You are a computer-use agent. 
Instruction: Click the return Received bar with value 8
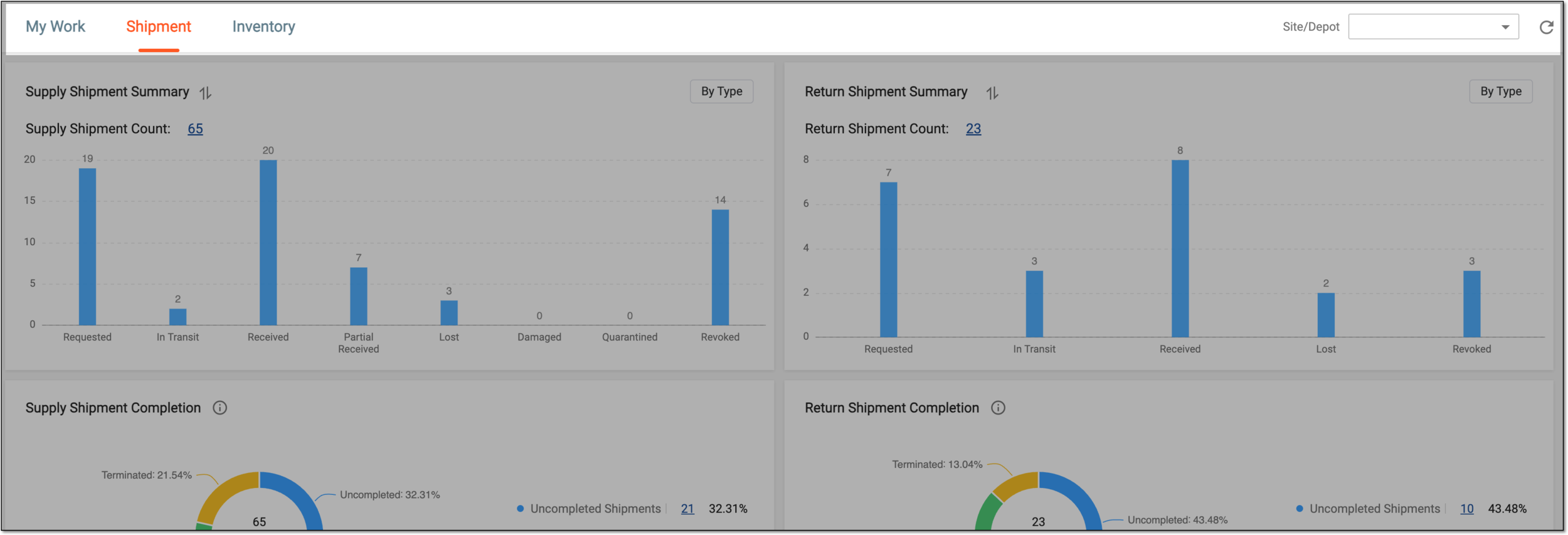tap(1180, 248)
